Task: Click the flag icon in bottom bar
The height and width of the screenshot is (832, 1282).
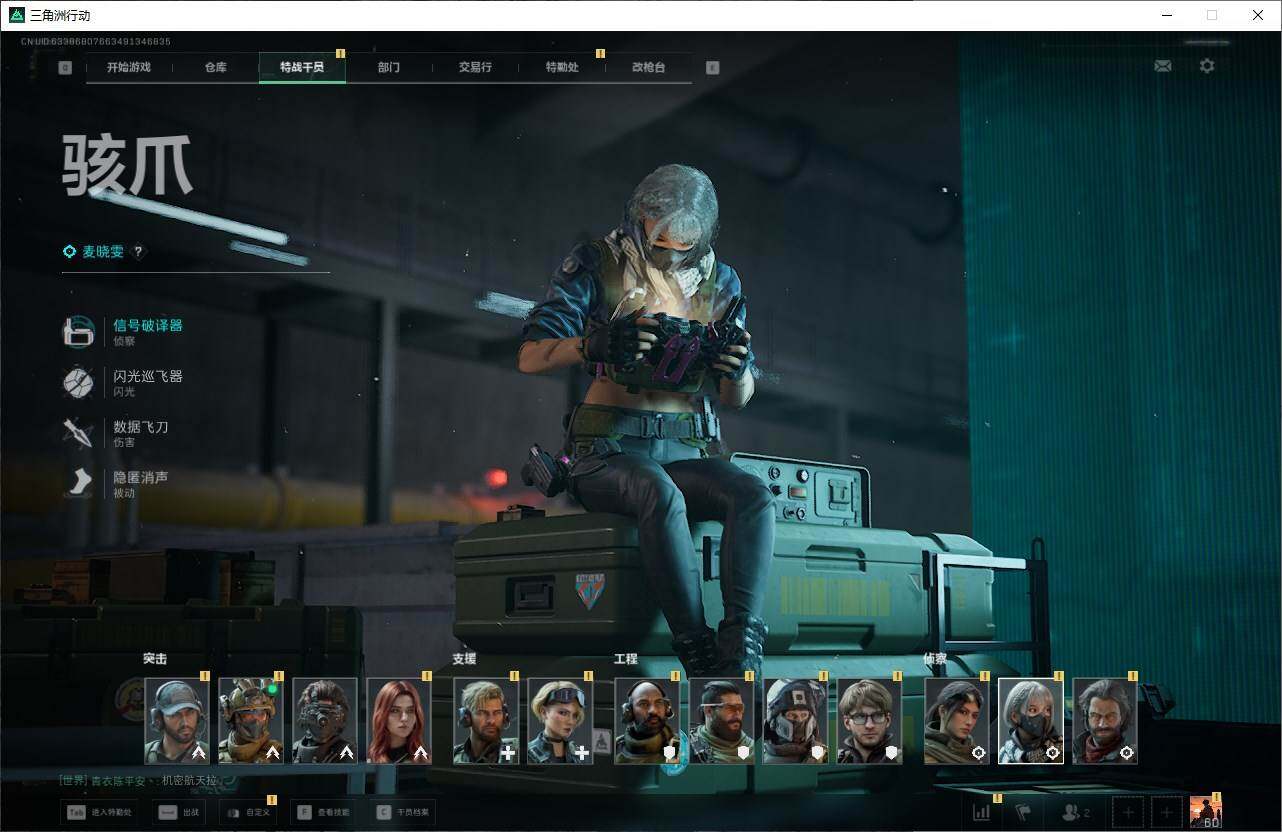Action: (x=1023, y=812)
